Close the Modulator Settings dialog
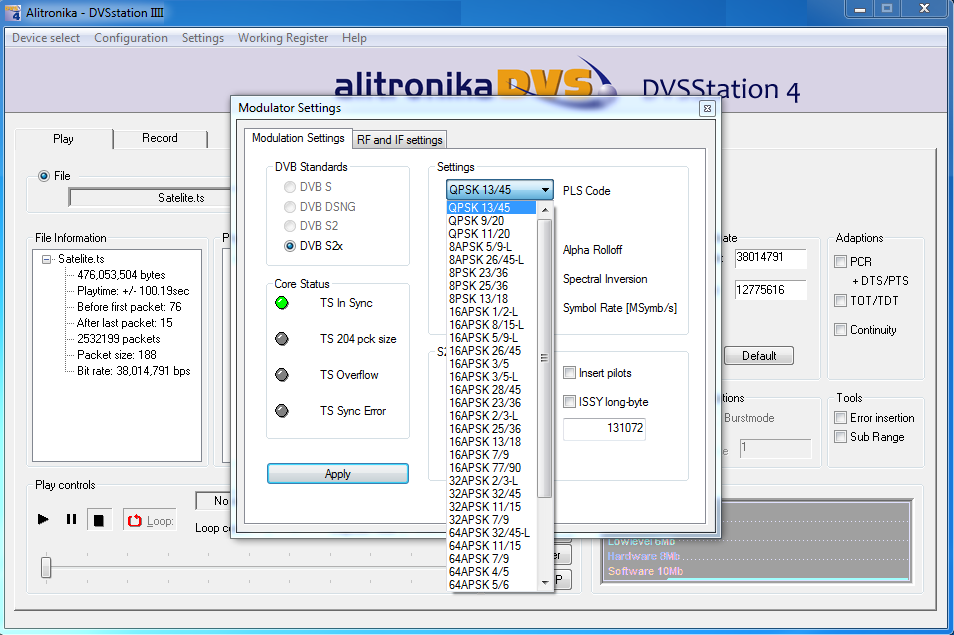Viewport: 954px width, 635px height. [706, 108]
